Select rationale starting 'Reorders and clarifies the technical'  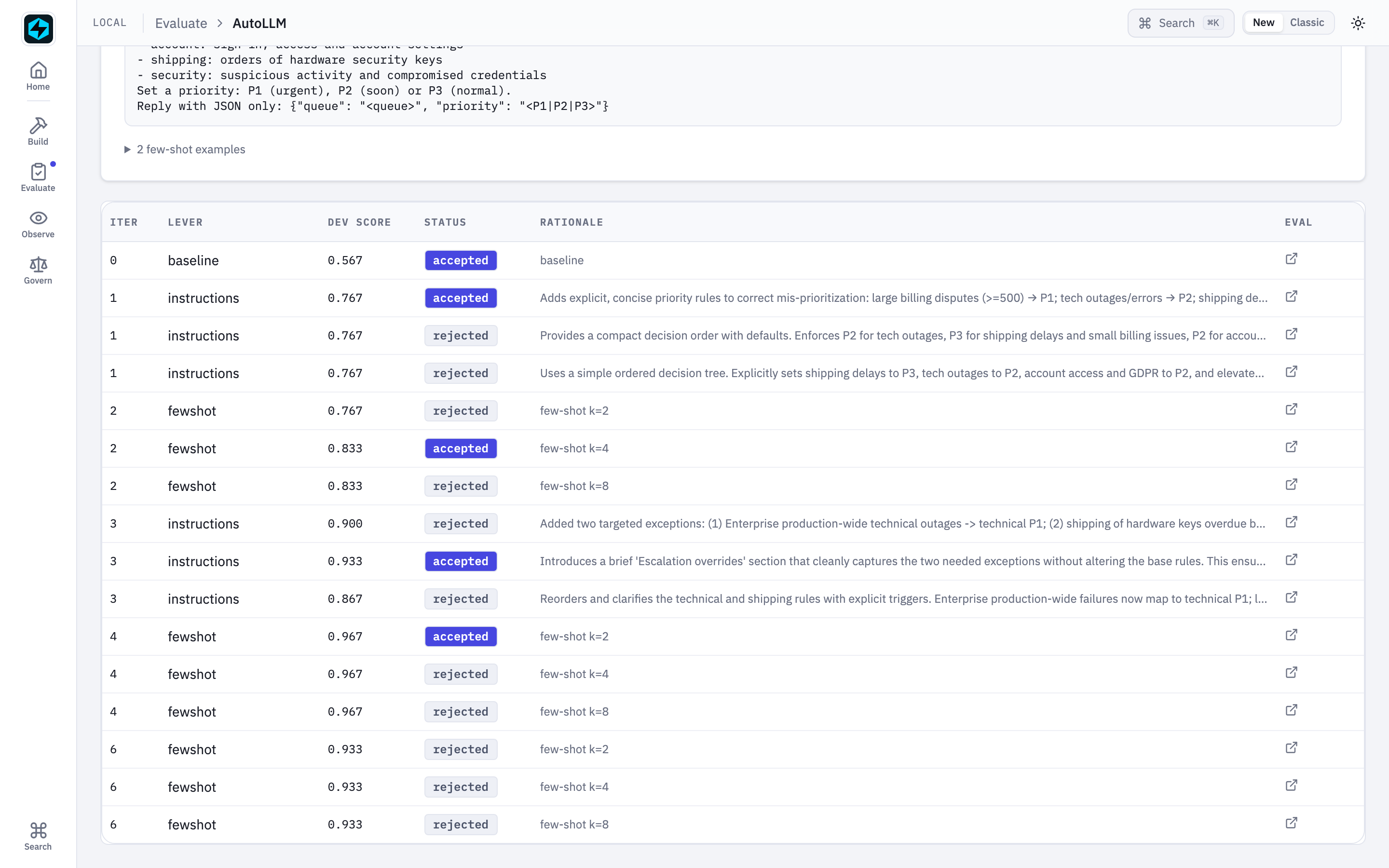(903, 599)
